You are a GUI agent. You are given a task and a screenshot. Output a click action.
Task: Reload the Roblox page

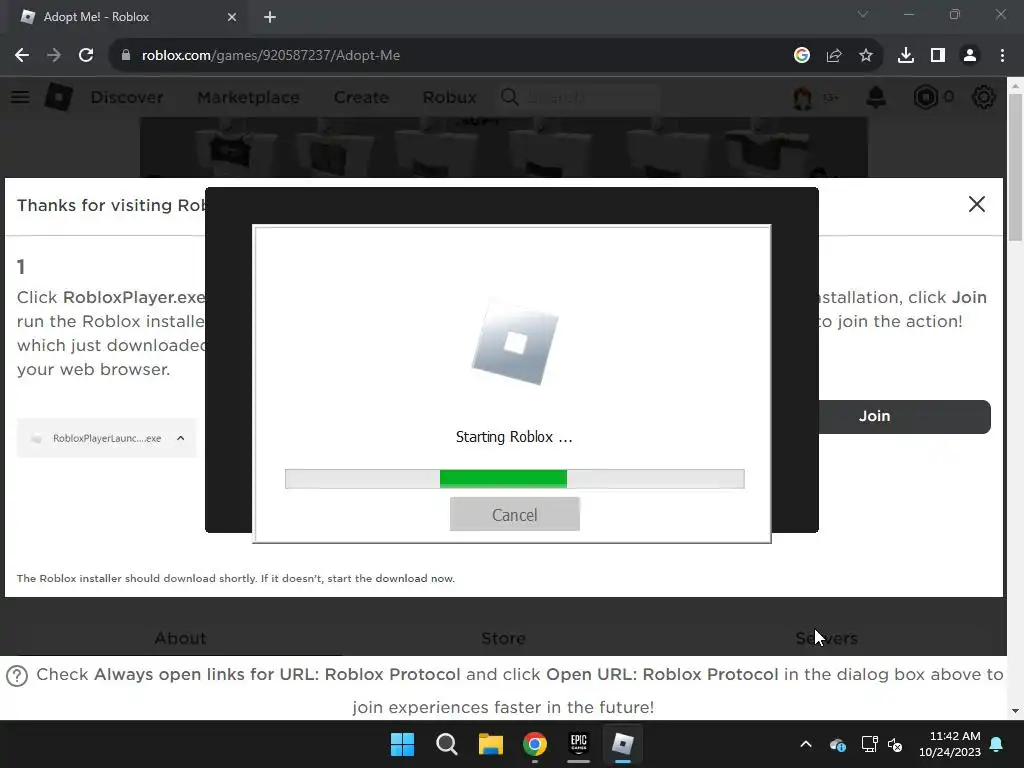[86, 56]
